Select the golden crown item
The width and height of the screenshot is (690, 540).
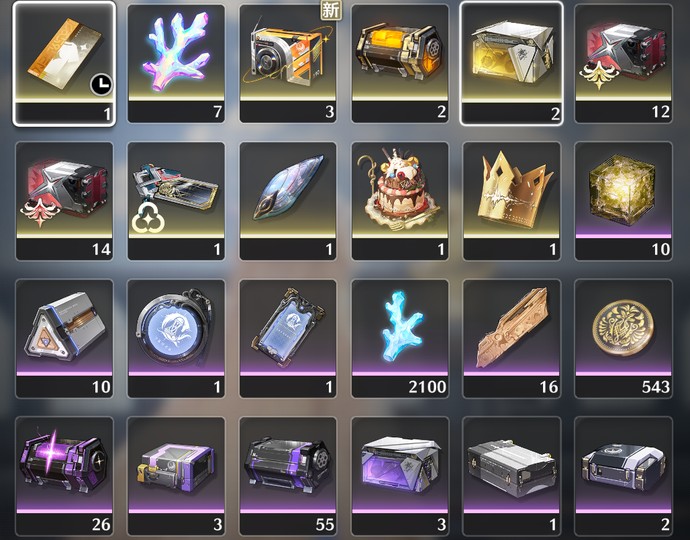[511, 201]
